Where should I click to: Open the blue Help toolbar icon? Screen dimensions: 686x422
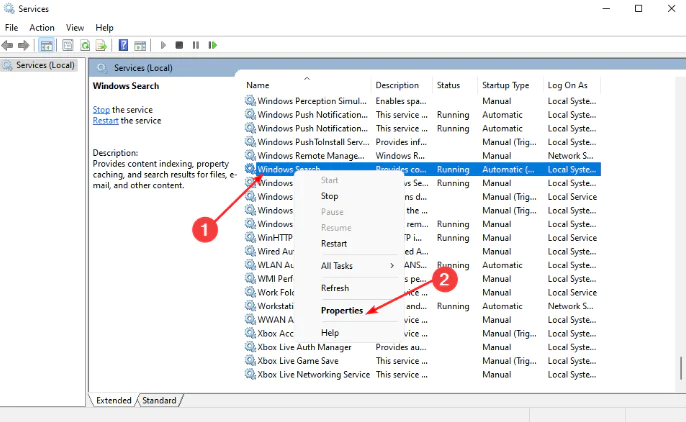click(x=123, y=45)
